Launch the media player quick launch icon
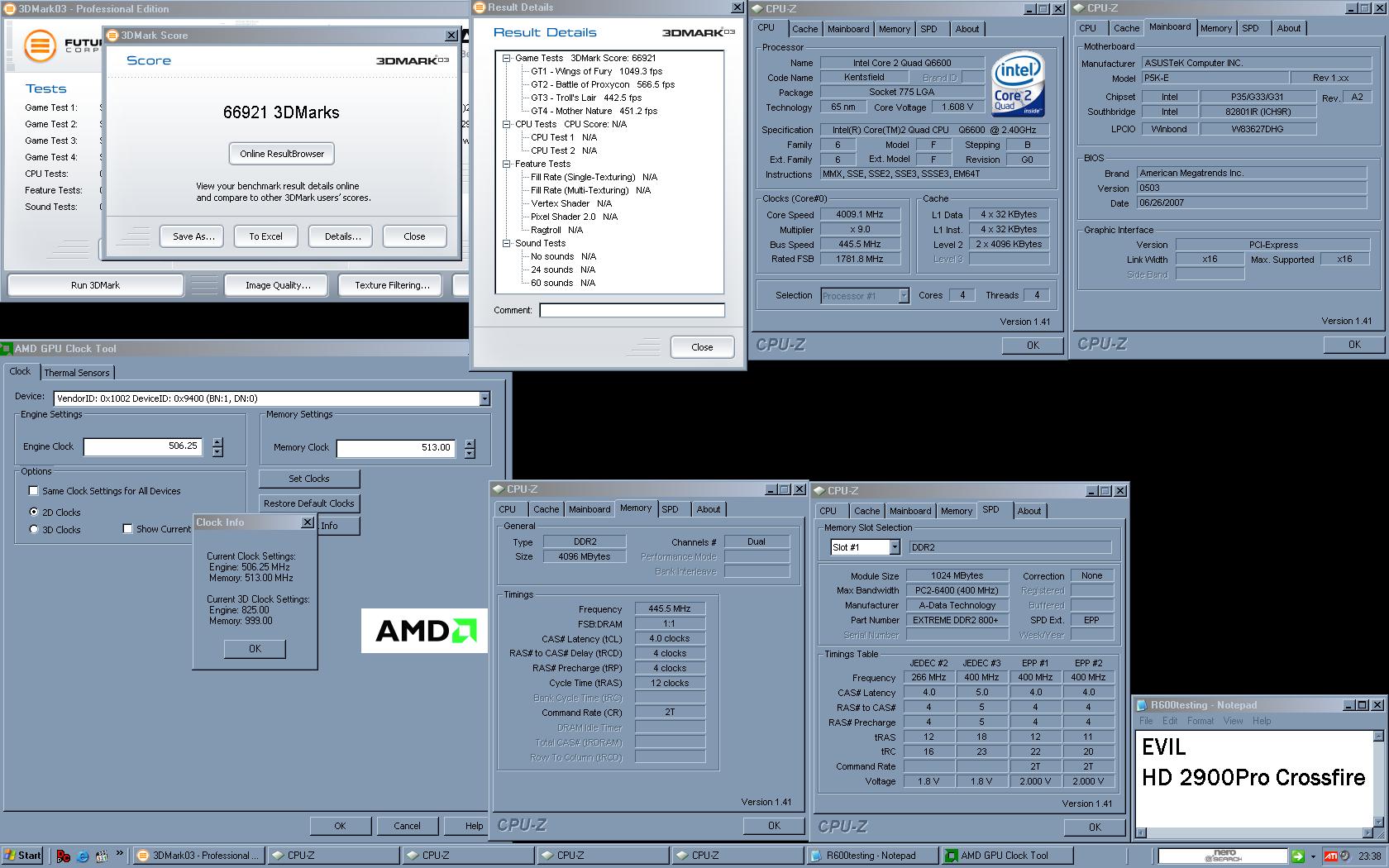Viewport: 1389px width, 868px height. coord(102,856)
